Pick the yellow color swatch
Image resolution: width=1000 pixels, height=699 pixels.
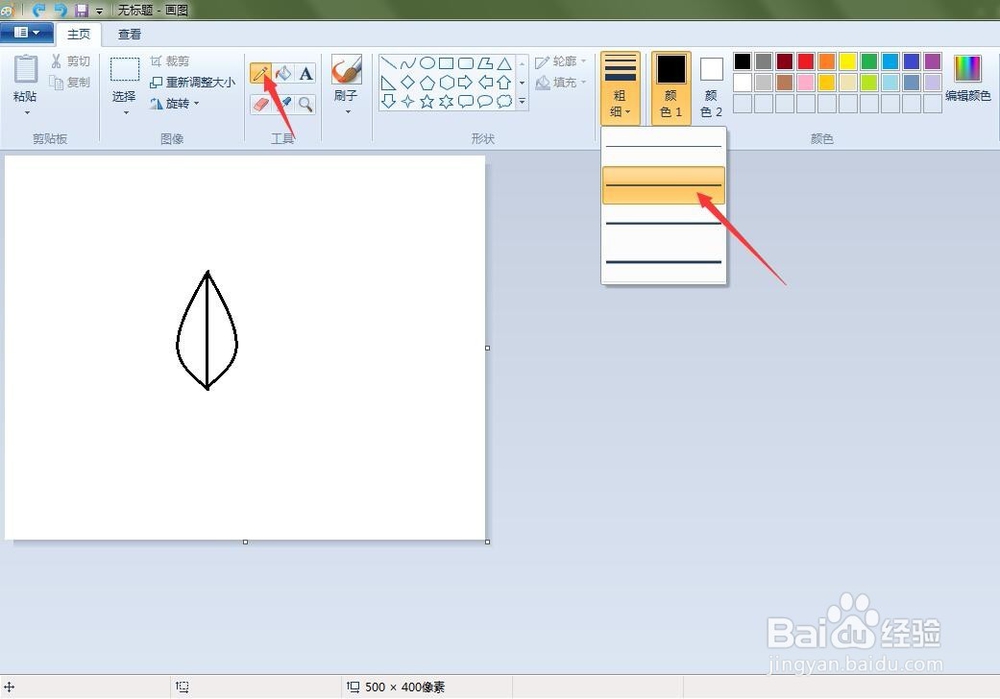[848, 61]
